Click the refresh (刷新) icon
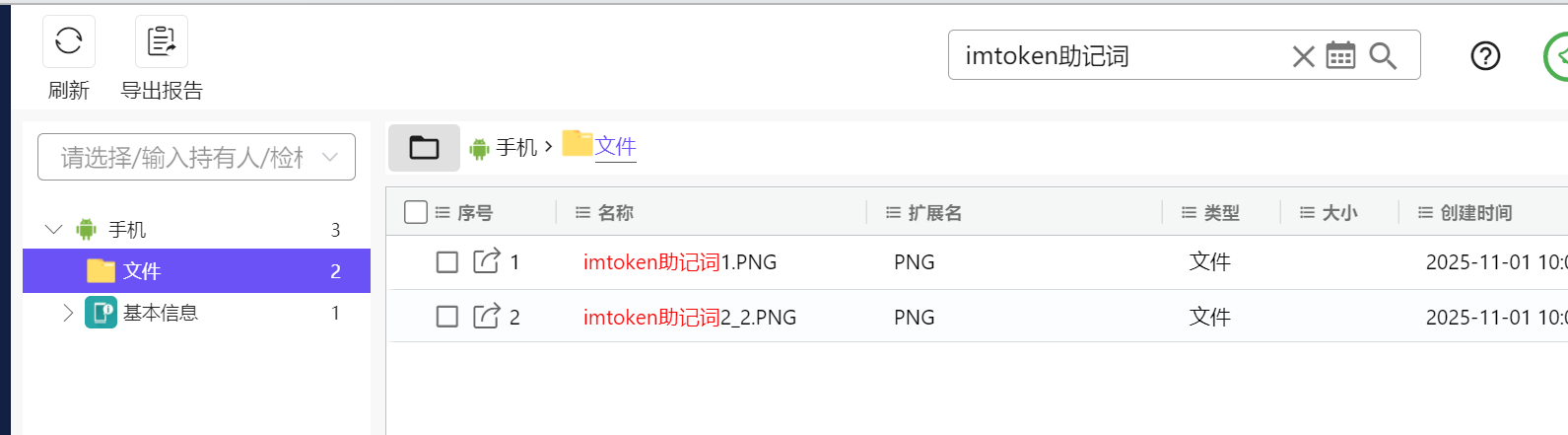1568x435 pixels. tap(69, 41)
